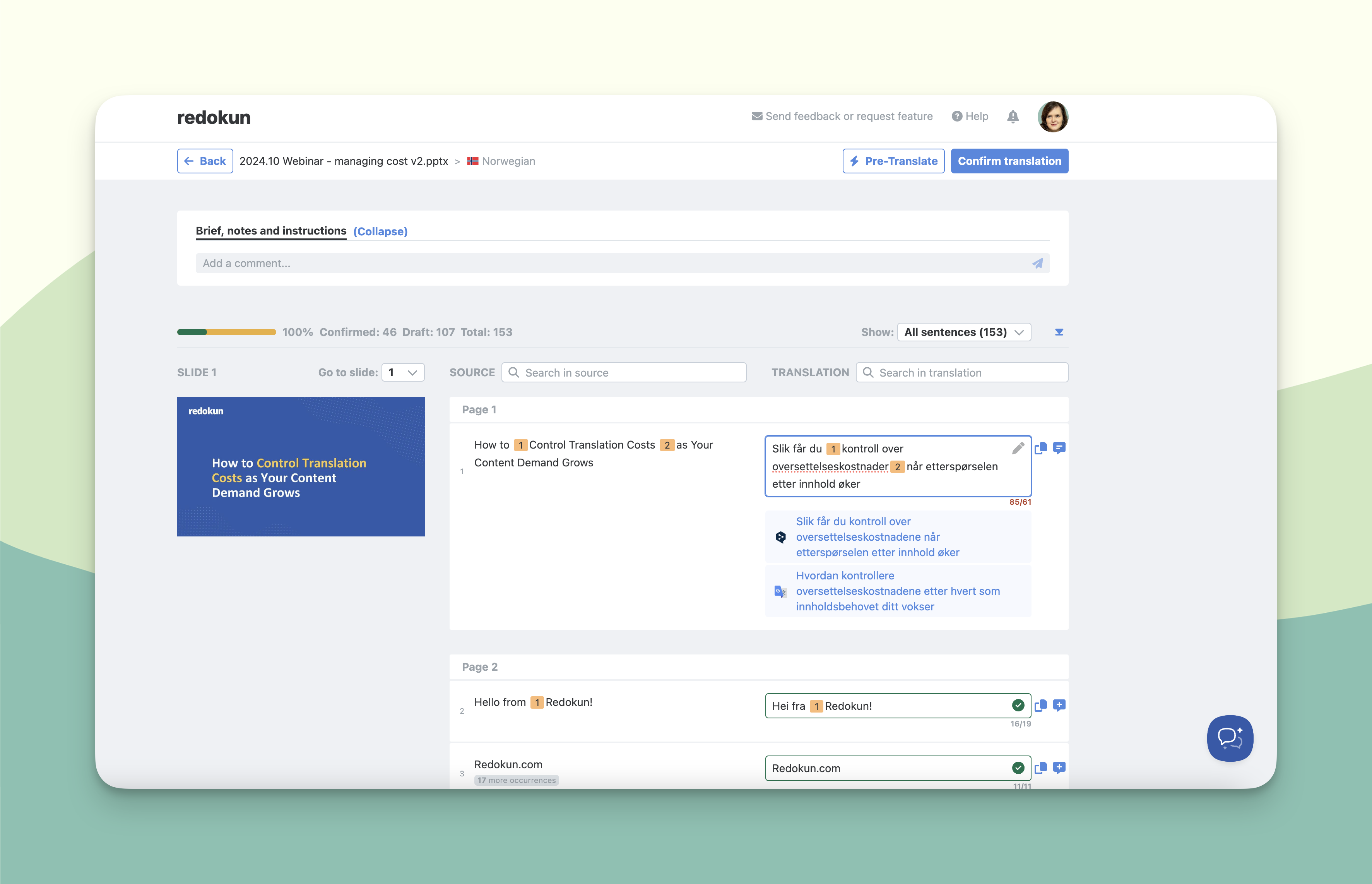Edit the 'Hei fra Redokun!' translation field
This screenshot has height=884, width=1372.
pyautogui.click(x=898, y=706)
